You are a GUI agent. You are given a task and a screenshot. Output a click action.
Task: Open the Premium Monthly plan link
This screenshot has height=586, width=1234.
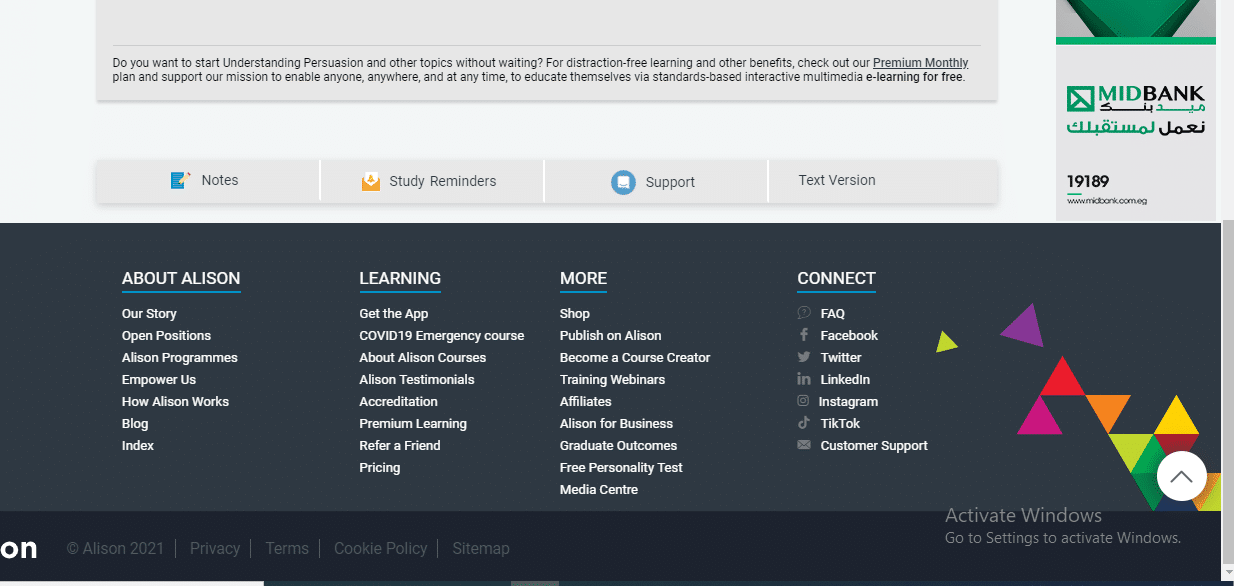(x=920, y=62)
